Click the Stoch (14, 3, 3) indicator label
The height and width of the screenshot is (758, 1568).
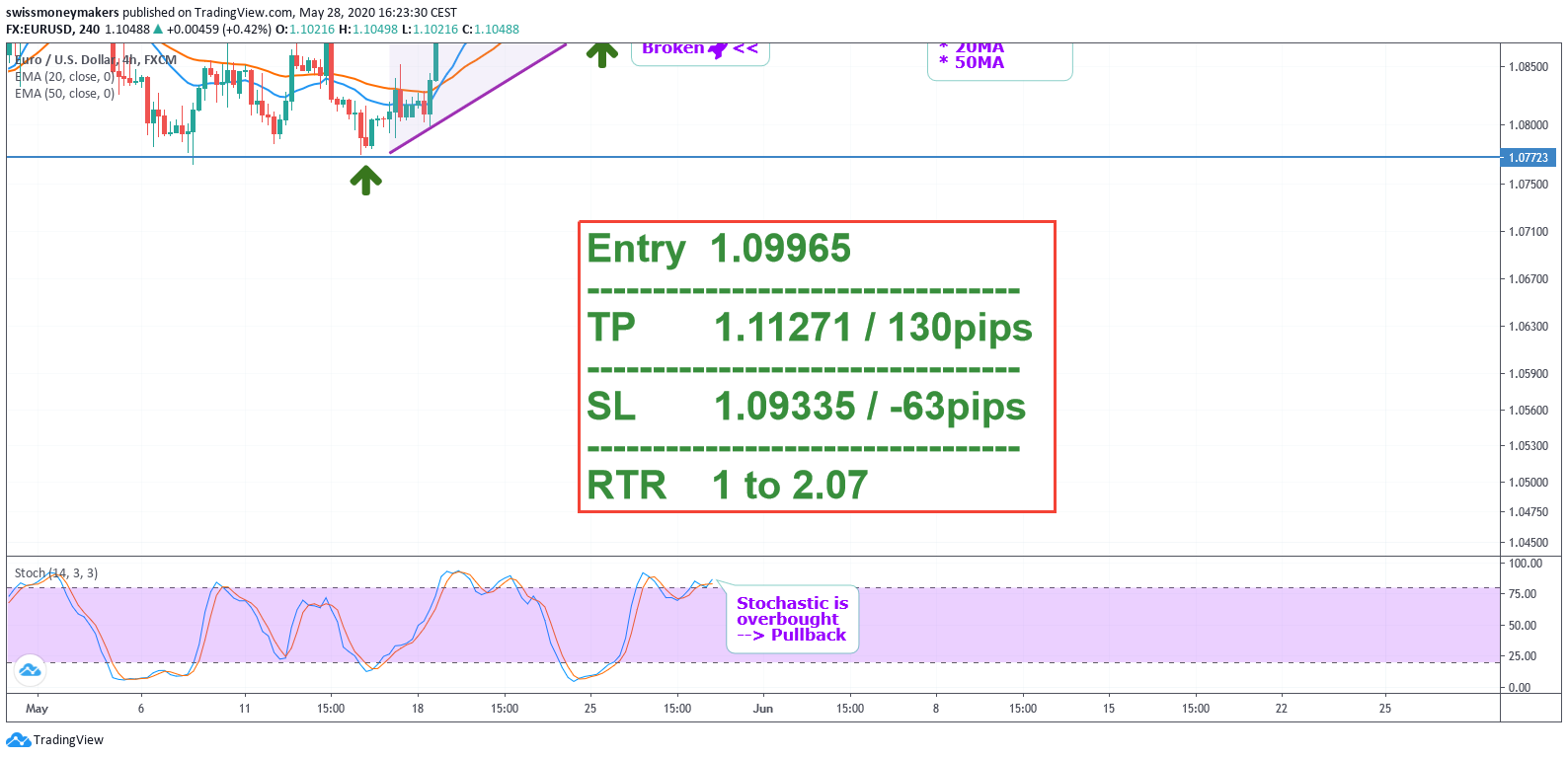tap(56, 573)
